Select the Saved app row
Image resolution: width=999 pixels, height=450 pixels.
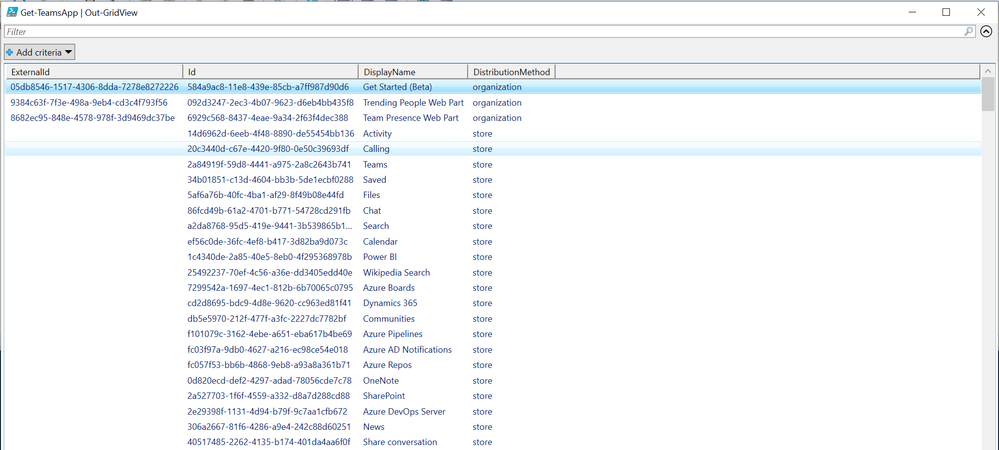(493, 180)
